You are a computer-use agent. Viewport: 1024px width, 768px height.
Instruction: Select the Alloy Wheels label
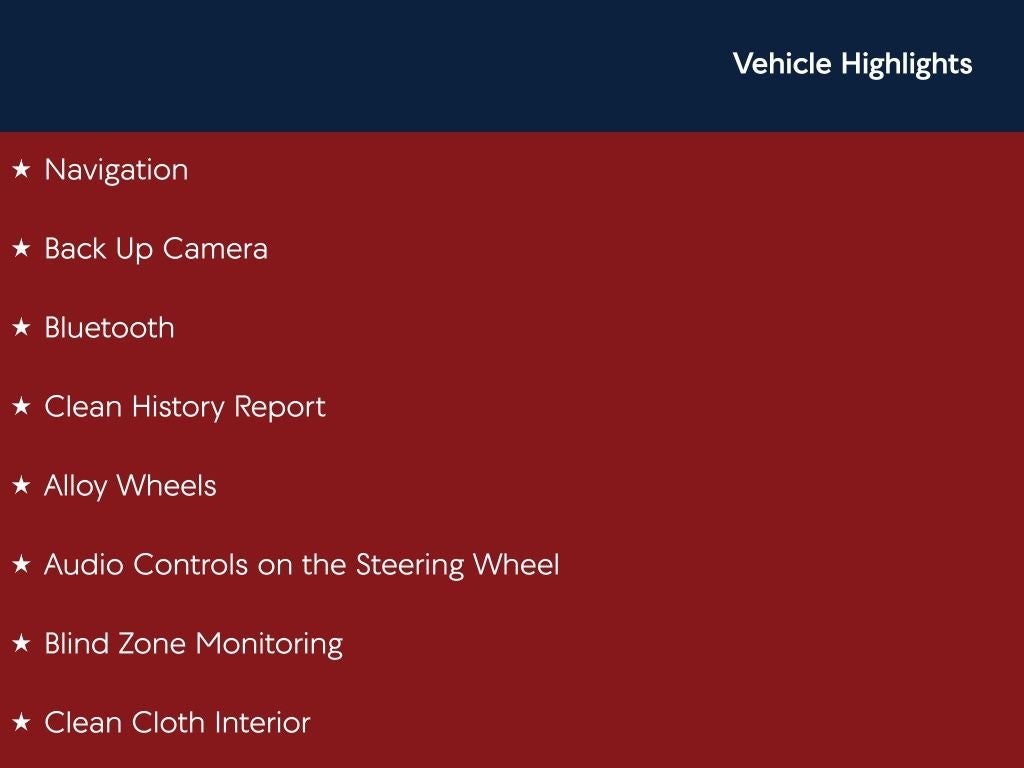coord(130,486)
